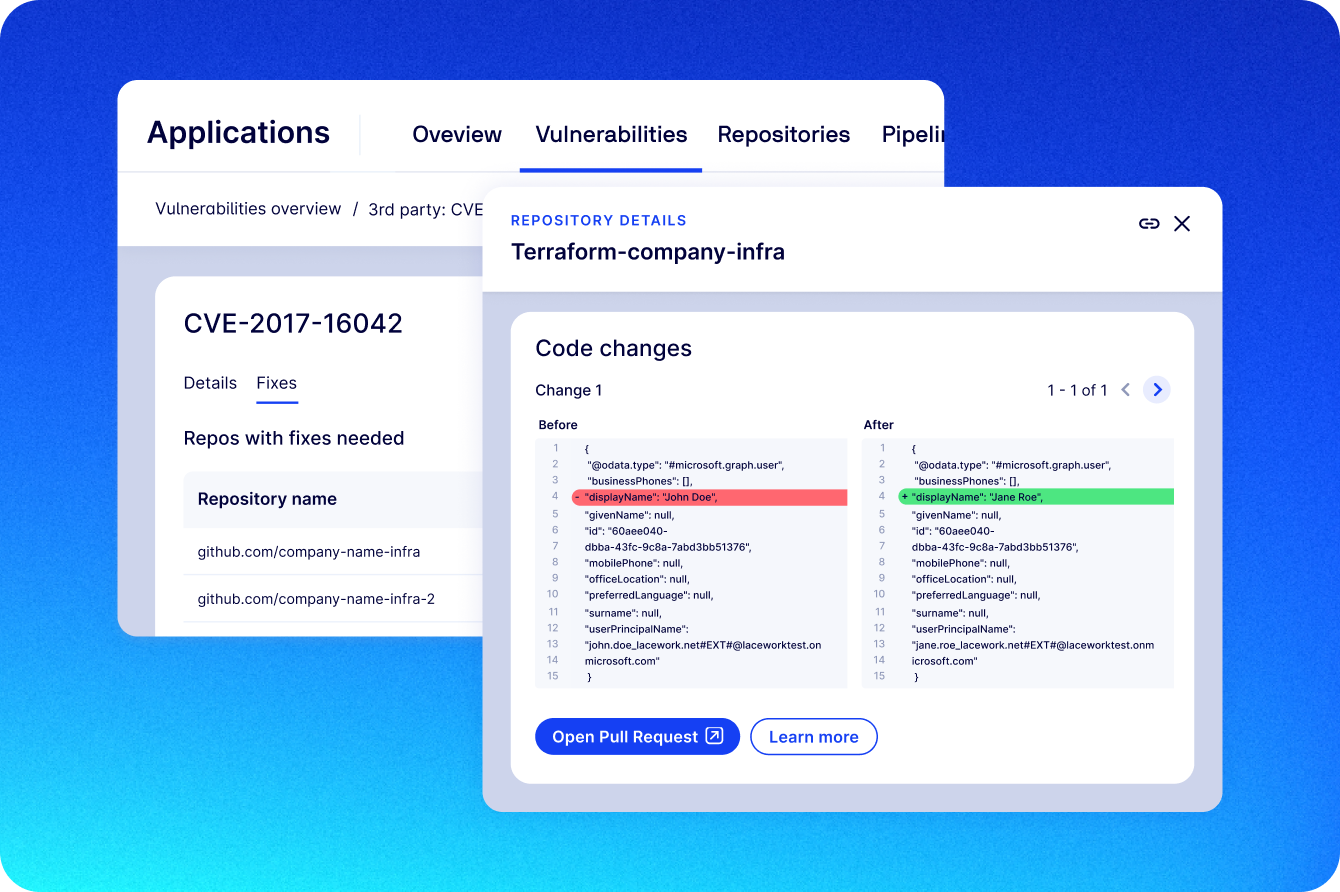
Task: Click the red removed displayName John Doe line
Action: click(709, 497)
